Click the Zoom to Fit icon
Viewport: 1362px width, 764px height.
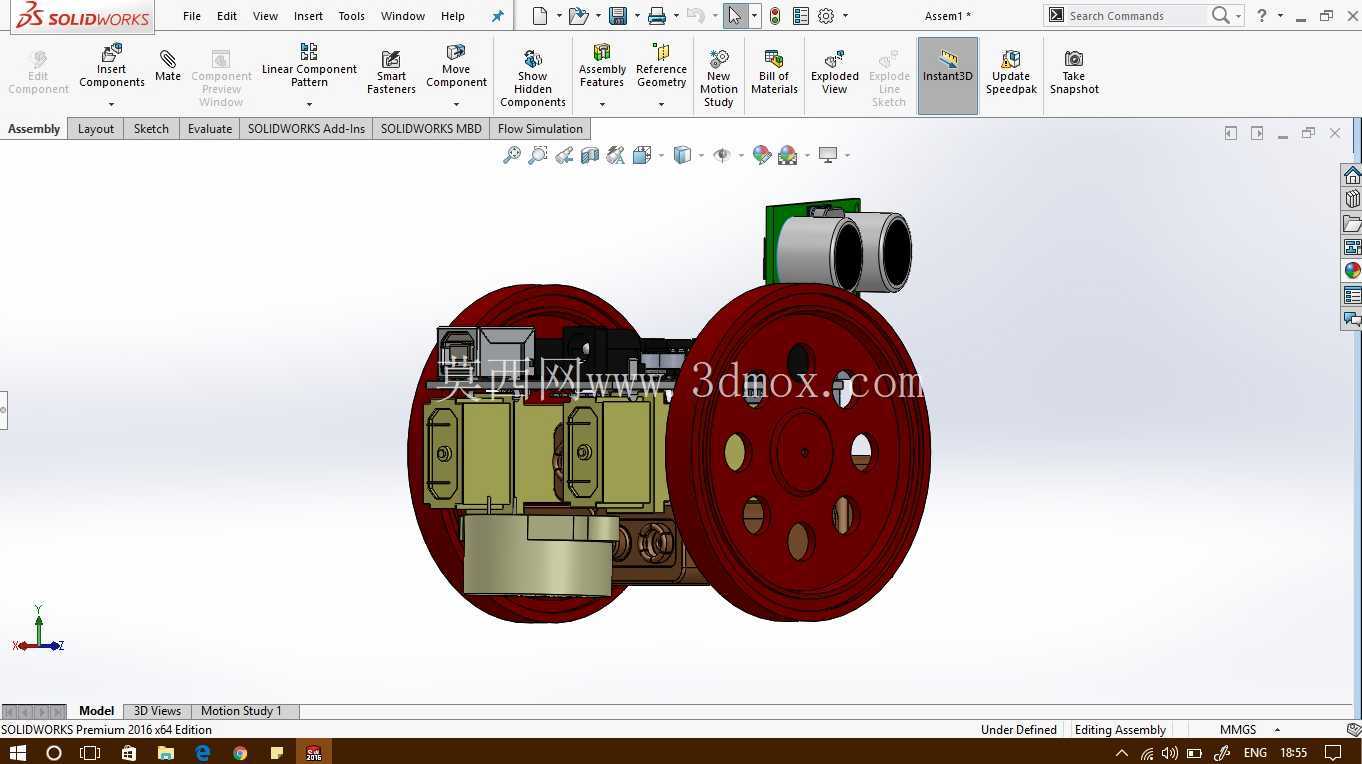[512, 155]
